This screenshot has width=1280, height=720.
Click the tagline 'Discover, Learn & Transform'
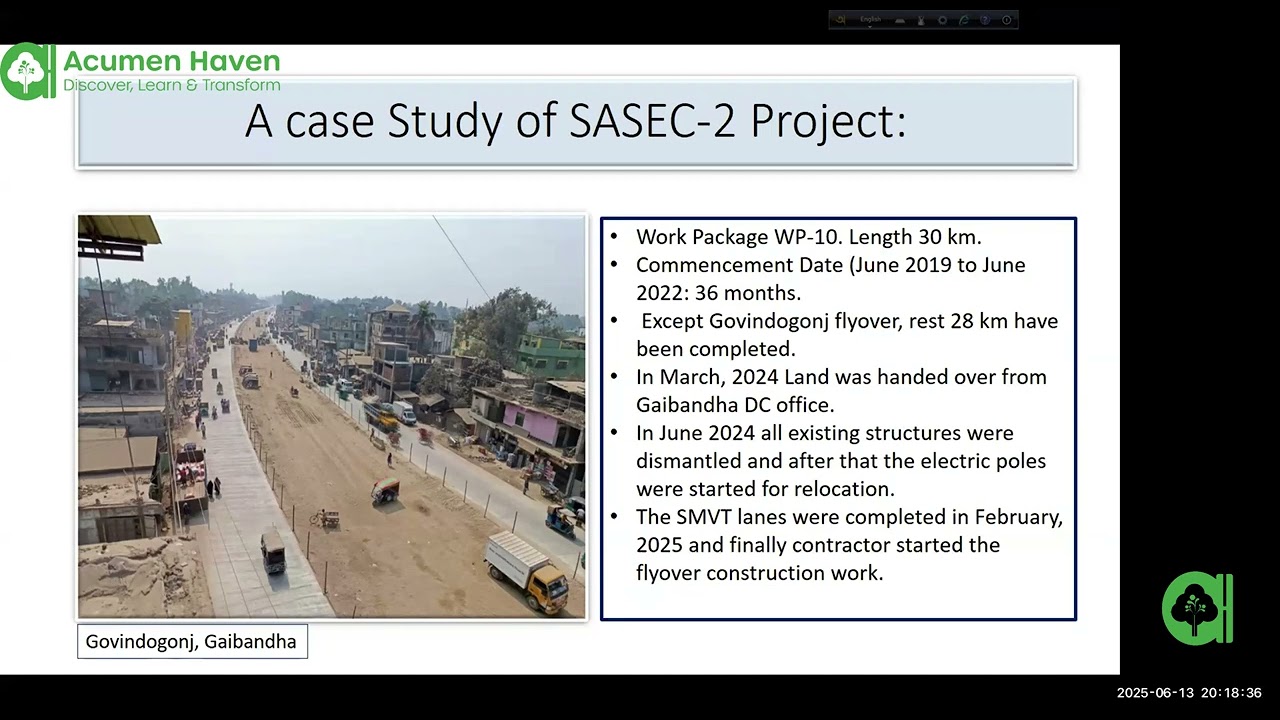pyautogui.click(x=171, y=86)
